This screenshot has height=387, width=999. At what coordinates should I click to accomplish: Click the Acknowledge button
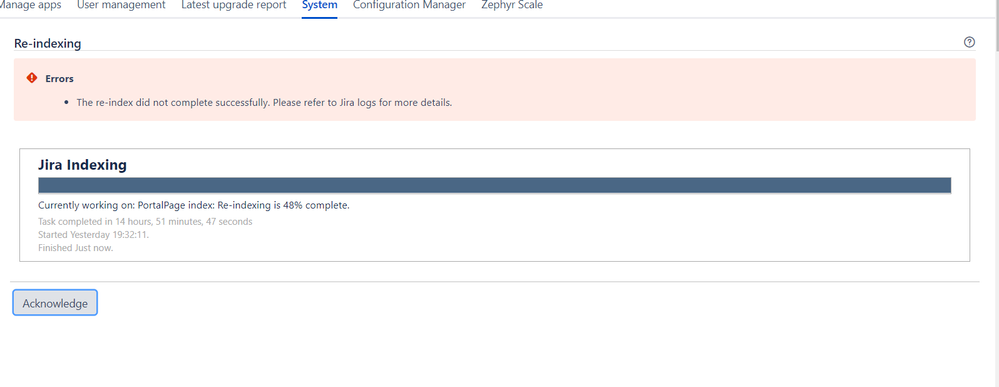point(55,303)
